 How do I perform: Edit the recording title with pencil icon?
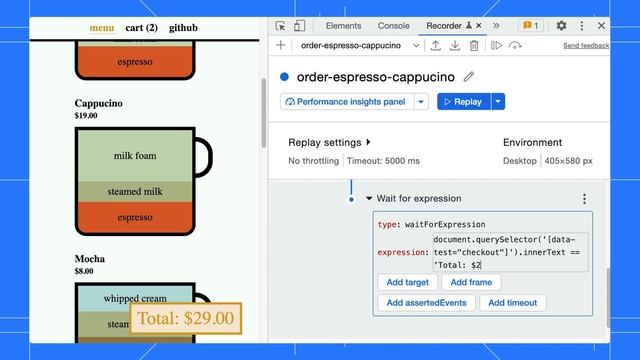(x=469, y=76)
